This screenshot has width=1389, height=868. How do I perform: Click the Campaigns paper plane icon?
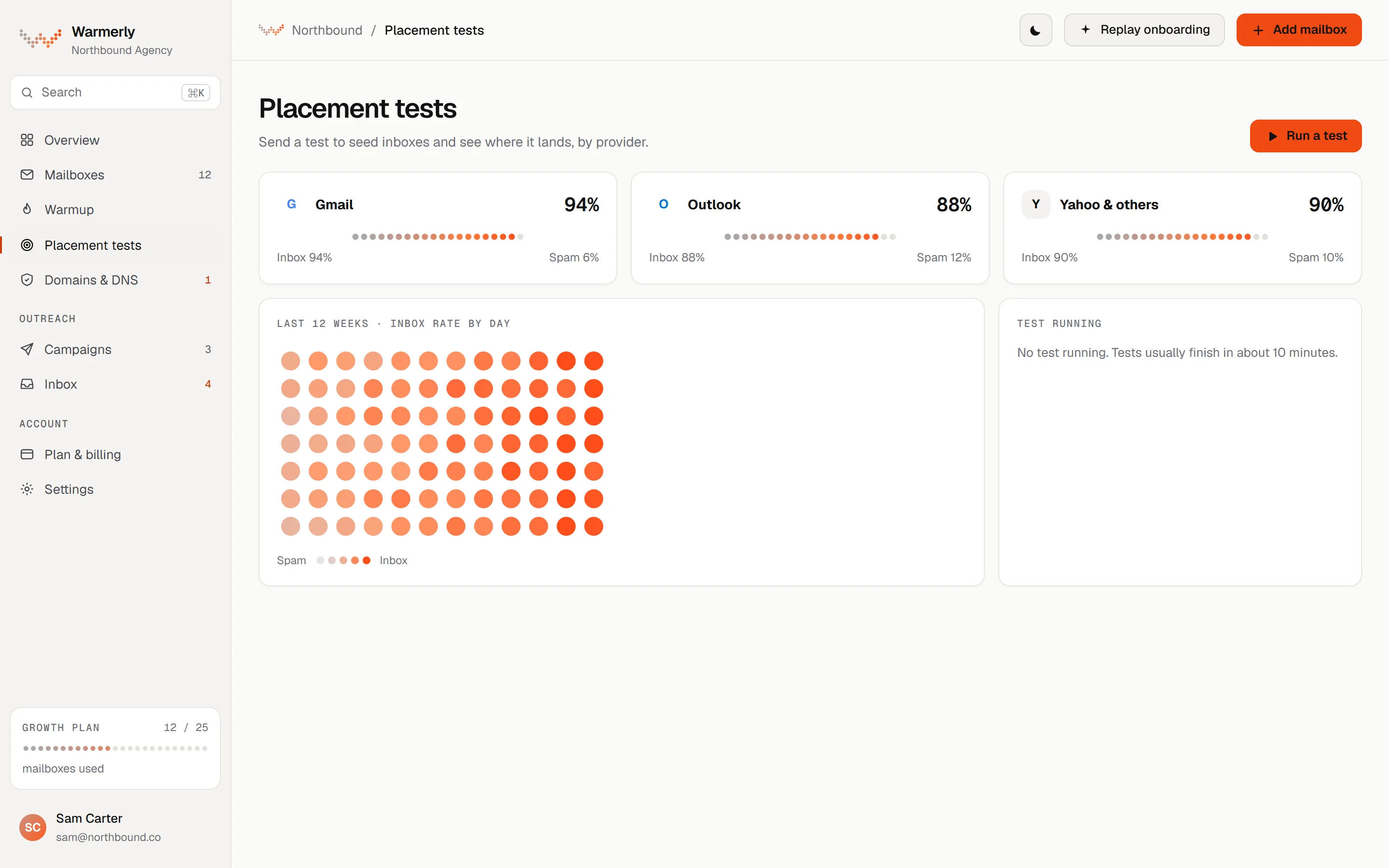(27, 349)
